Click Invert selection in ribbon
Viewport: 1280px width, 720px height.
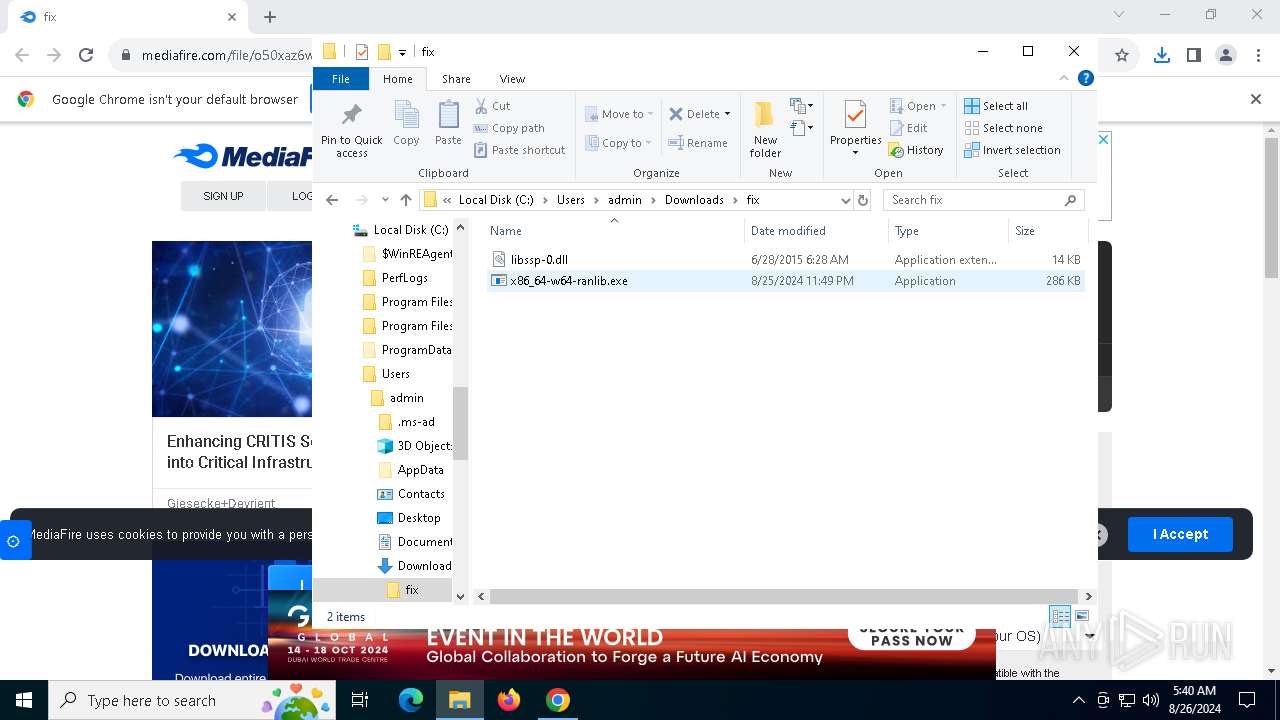point(1012,150)
